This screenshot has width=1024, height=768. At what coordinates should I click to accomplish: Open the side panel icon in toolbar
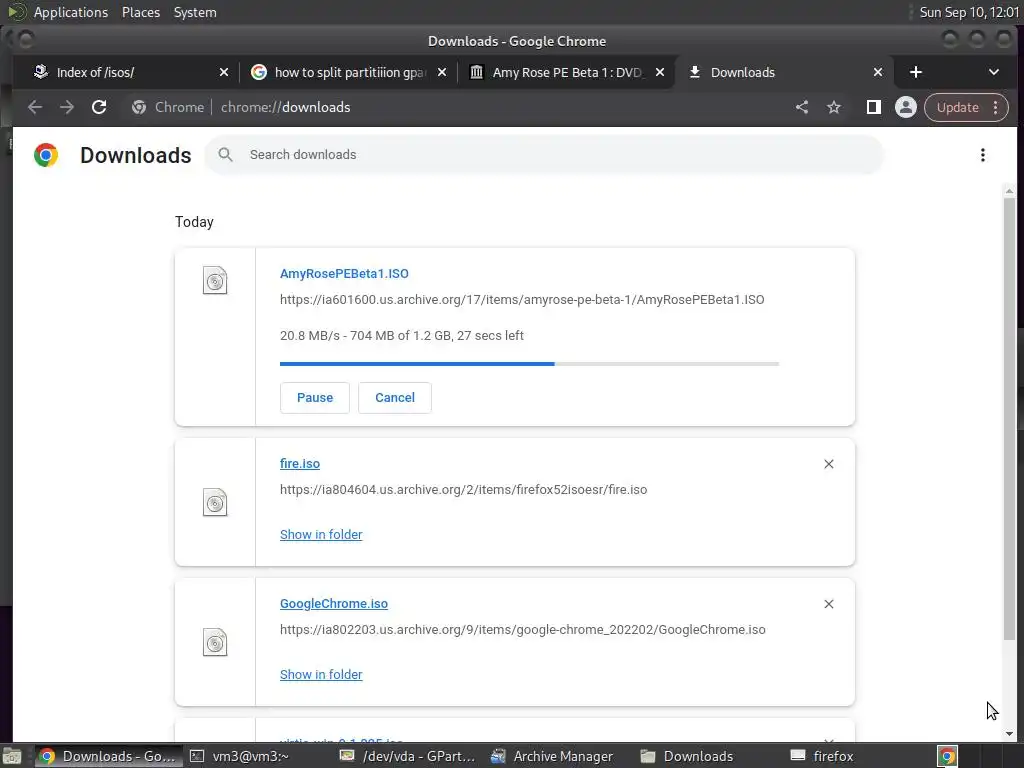click(873, 107)
